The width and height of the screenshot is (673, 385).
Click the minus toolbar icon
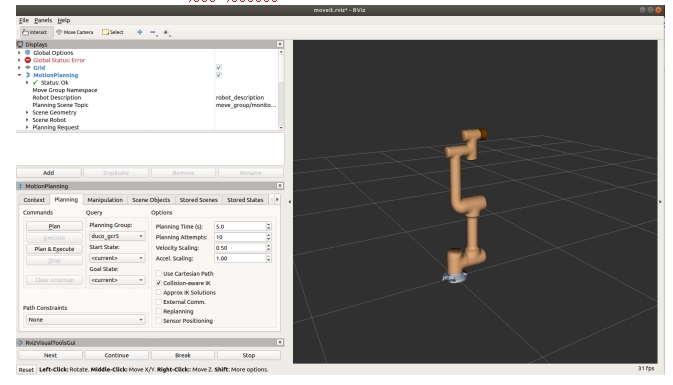pyautogui.click(x=153, y=32)
